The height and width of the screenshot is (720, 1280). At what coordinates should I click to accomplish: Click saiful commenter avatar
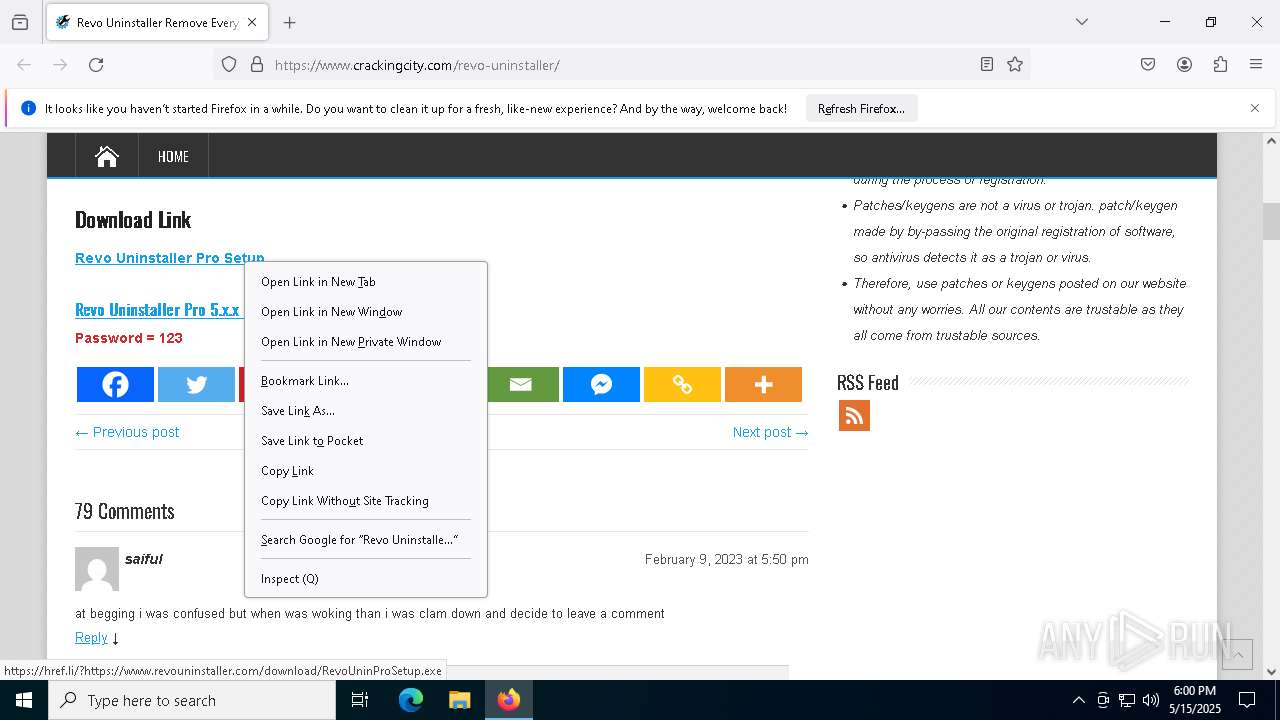tap(97, 569)
